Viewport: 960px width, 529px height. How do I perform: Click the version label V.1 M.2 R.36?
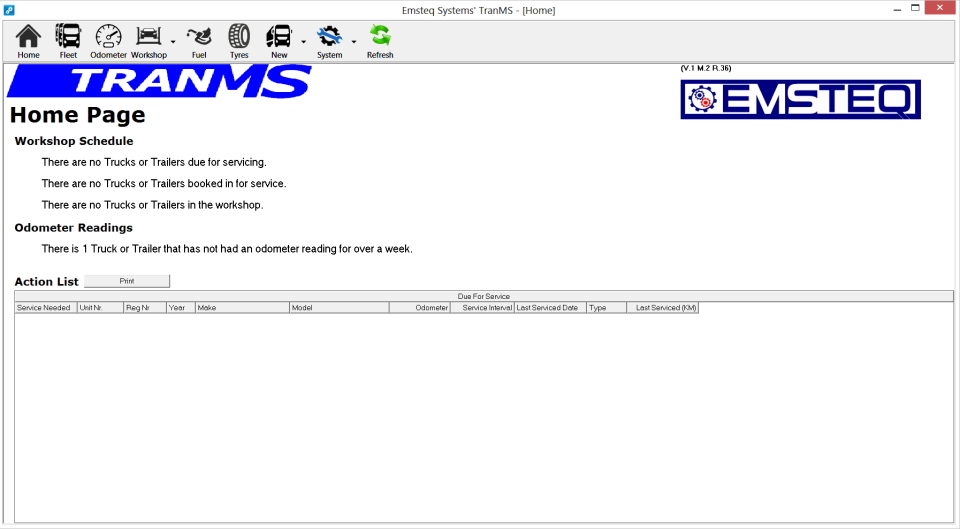coord(706,68)
